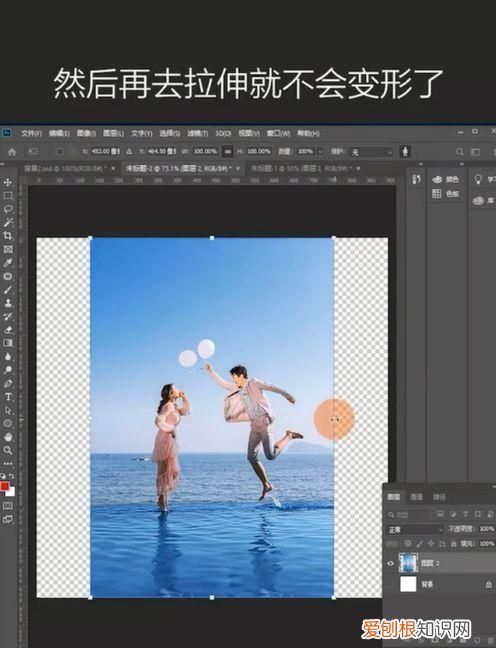
Task: Select the Magic Wand tool
Action: click(x=8, y=222)
